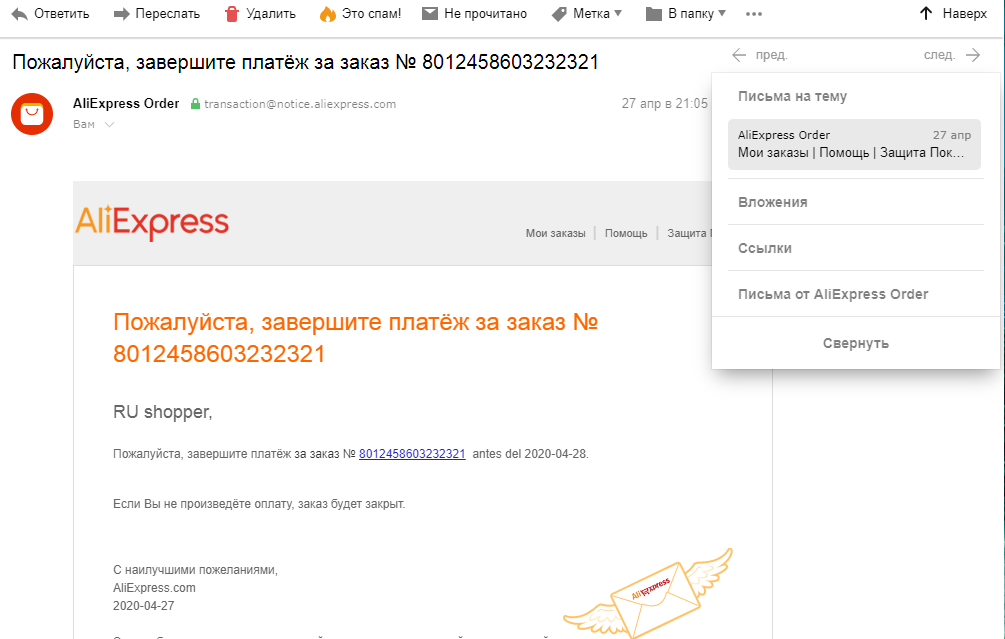Click the Forward arrow icon
This screenshot has width=1005, height=639.
121,13
